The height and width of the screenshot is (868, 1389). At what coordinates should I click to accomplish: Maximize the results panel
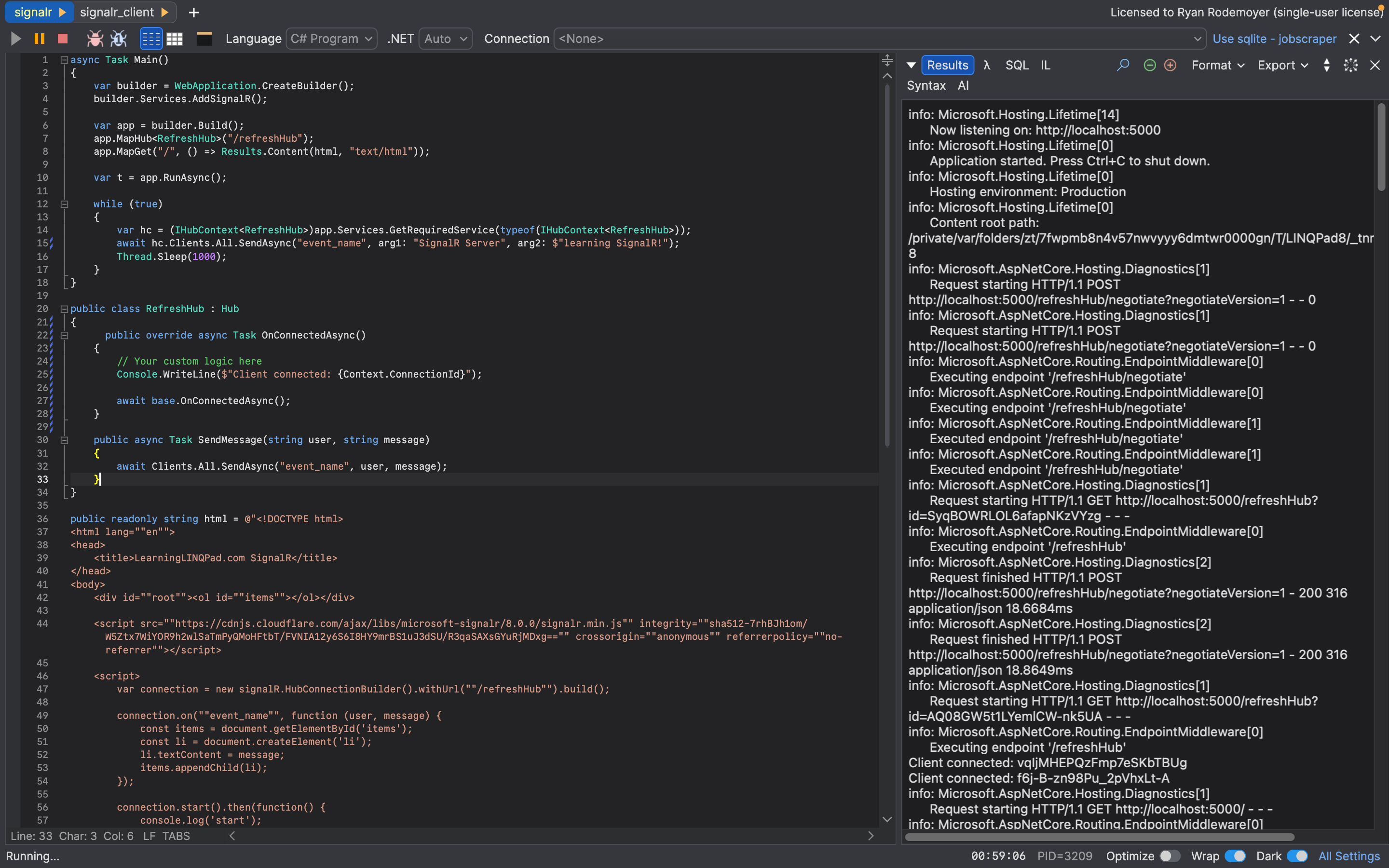coord(1349,65)
